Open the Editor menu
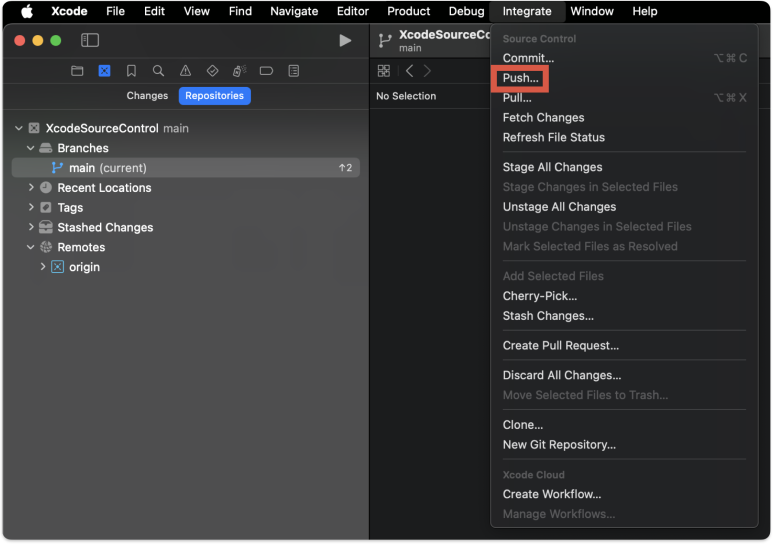 coord(352,11)
